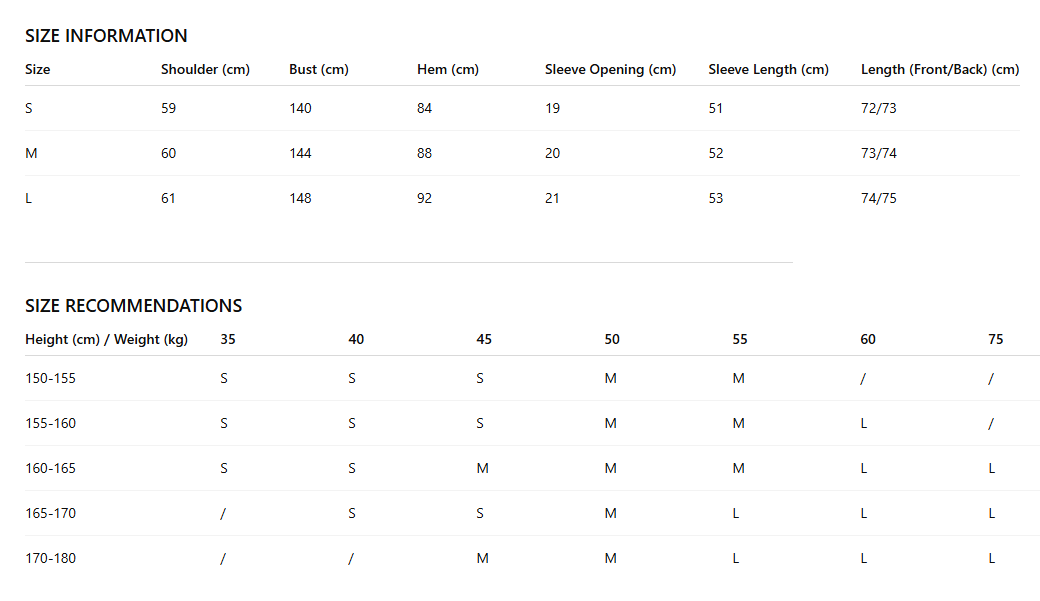The height and width of the screenshot is (601, 1040).
Task: Click the SIZE INFORMATION heading
Action: (x=106, y=36)
